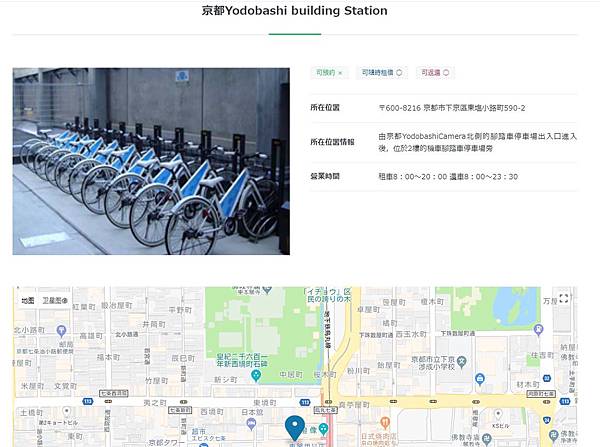Click the teal marker beside the station pin

[x=324, y=429]
